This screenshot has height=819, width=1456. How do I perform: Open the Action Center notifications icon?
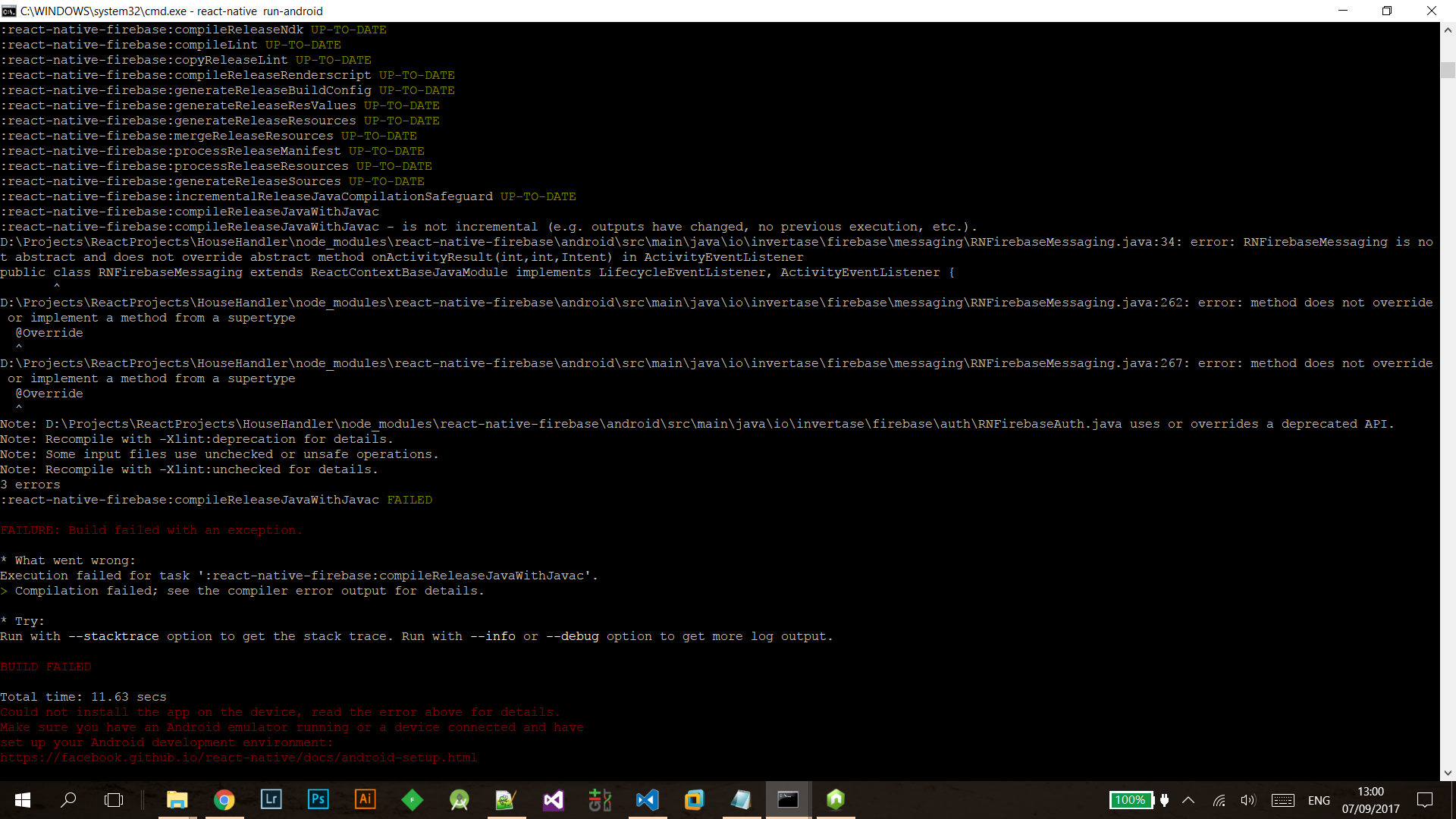tap(1425, 800)
